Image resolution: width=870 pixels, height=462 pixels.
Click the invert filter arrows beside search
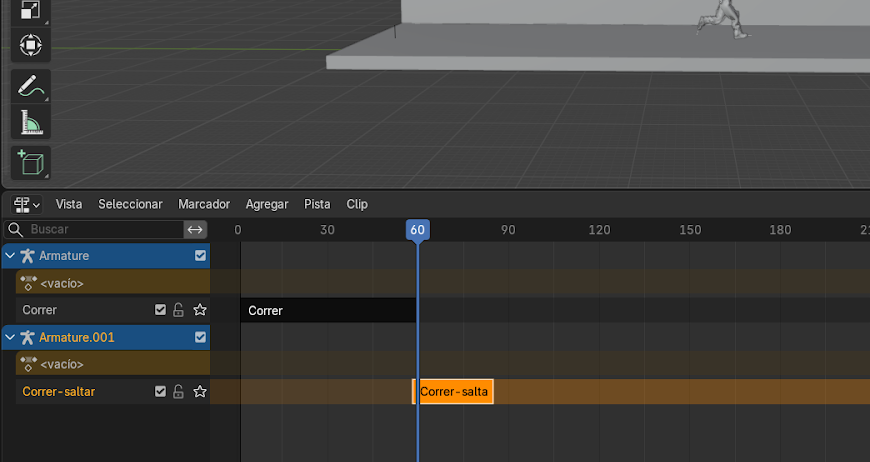coord(195,229)
